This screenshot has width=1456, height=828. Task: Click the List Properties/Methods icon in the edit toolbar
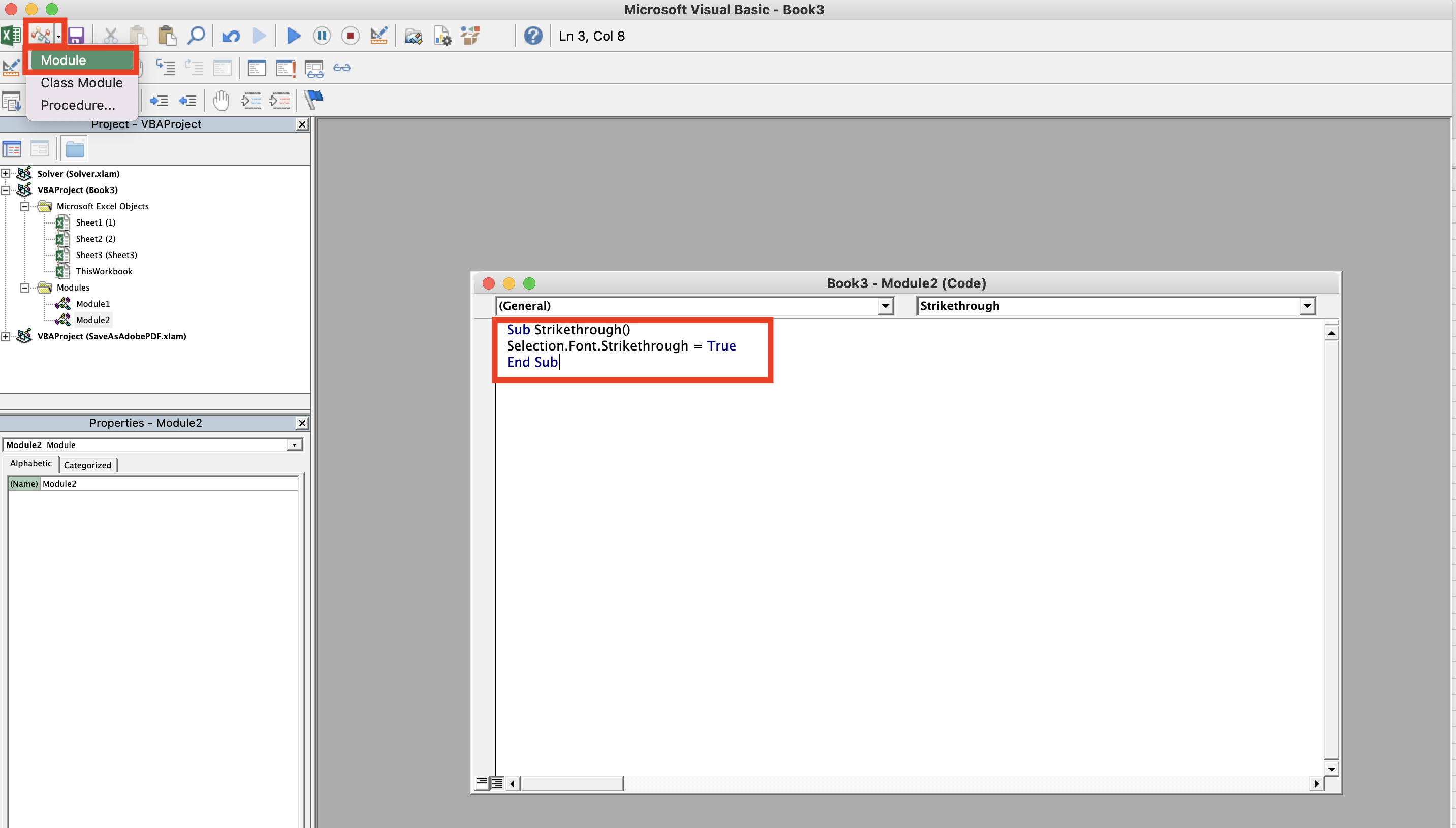[x=11, y=101]
